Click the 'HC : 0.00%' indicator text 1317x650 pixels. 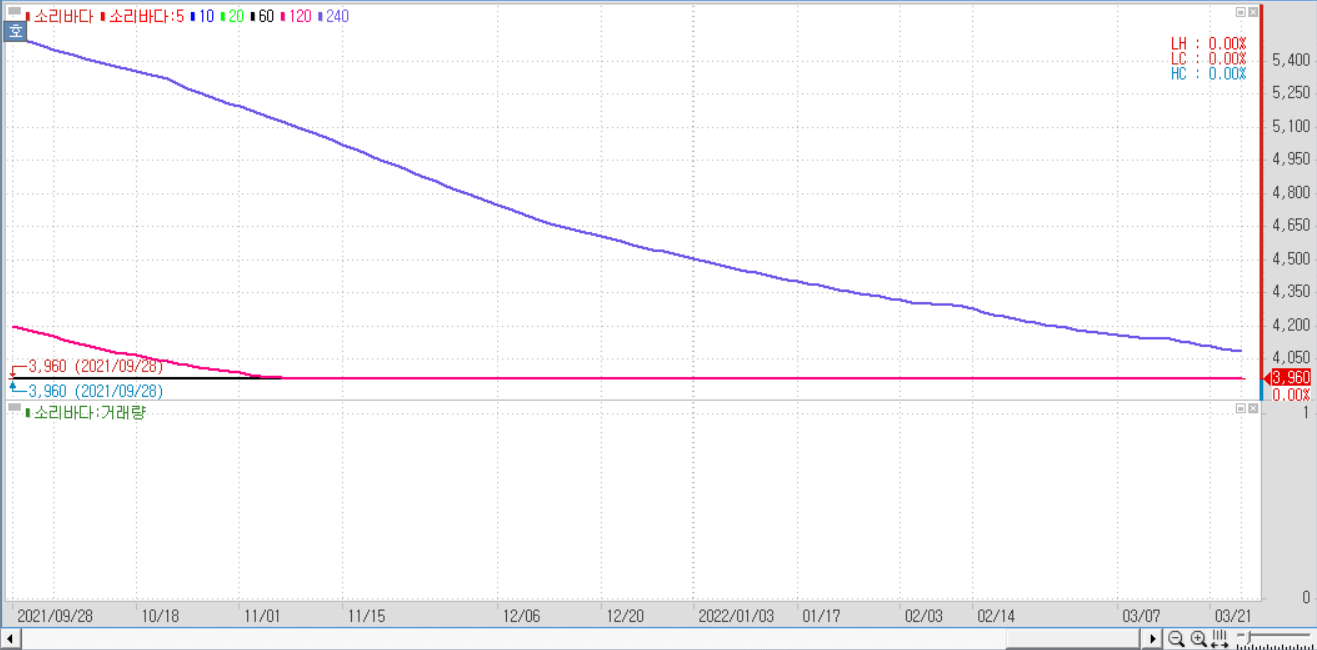[x=1208, y=74]
